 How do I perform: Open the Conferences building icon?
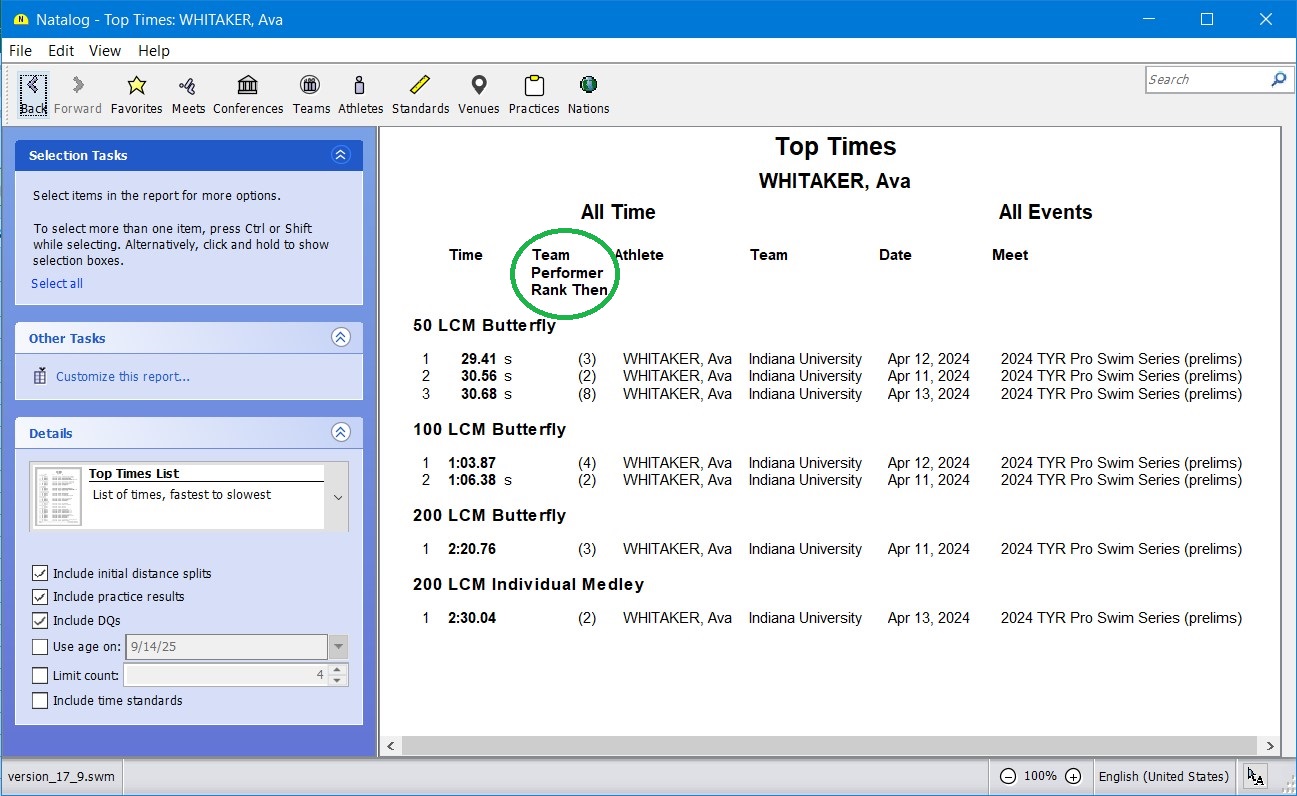[x=247, y=86]
